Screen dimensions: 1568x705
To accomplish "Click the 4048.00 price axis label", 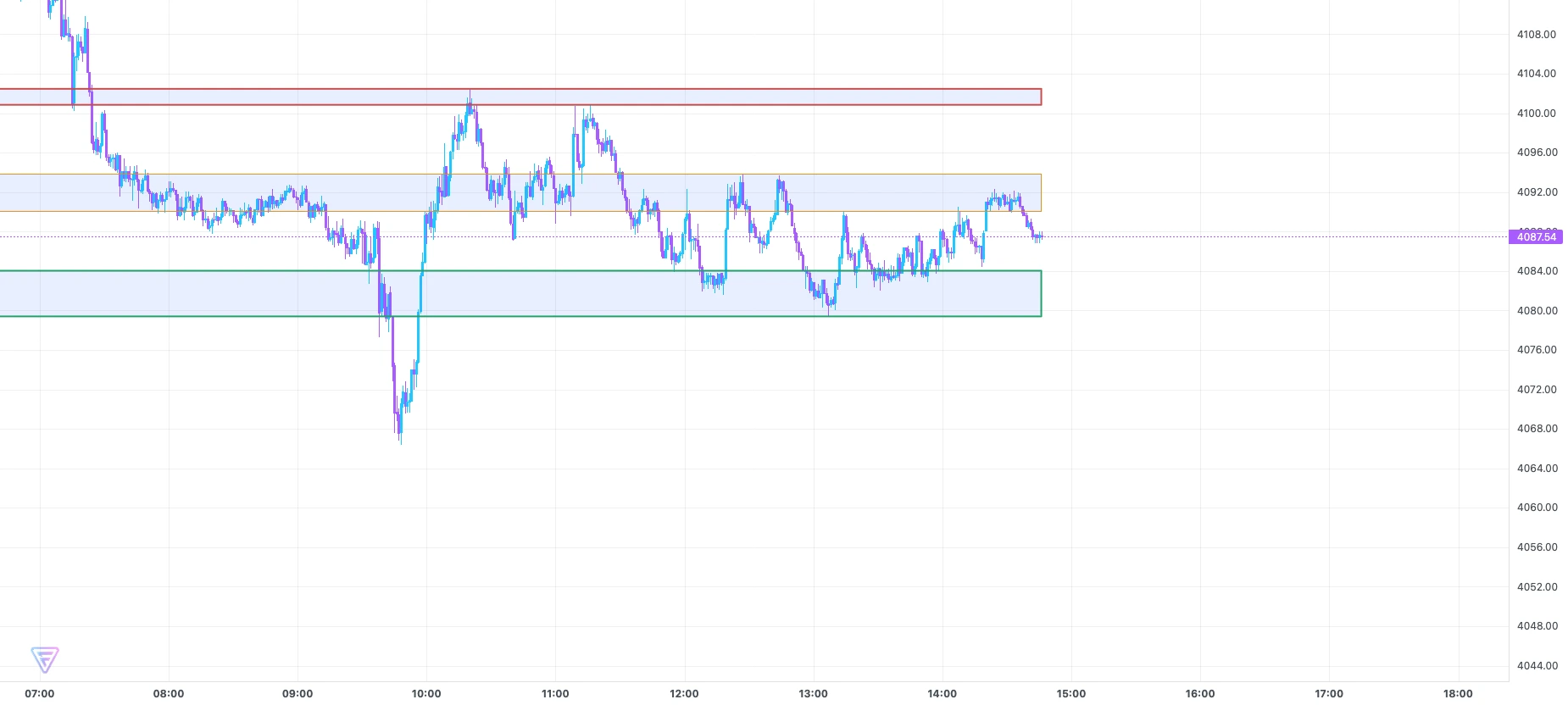I will click(x=1537, y=626).
